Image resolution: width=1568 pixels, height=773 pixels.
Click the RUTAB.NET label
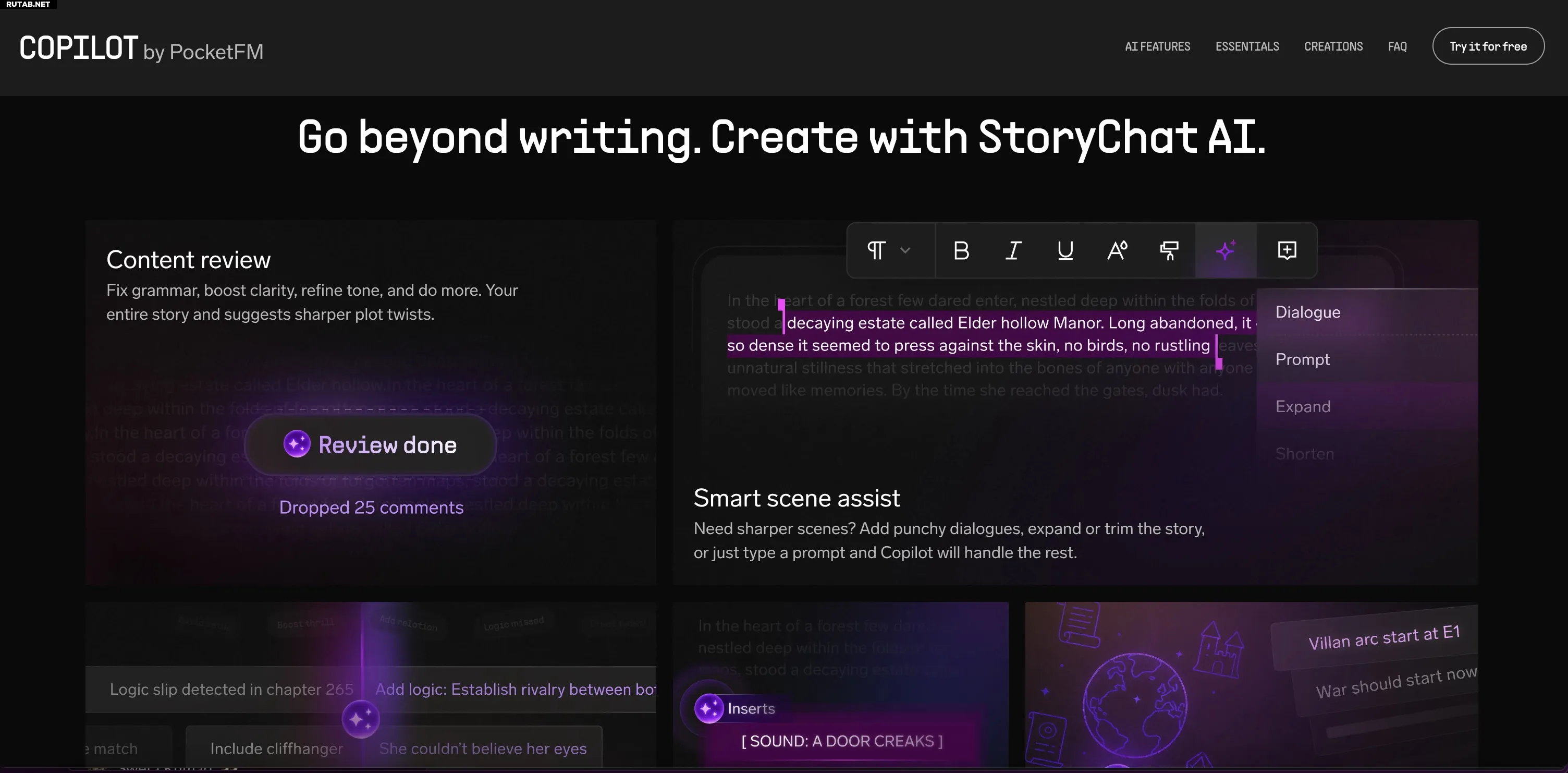point(28,4)
